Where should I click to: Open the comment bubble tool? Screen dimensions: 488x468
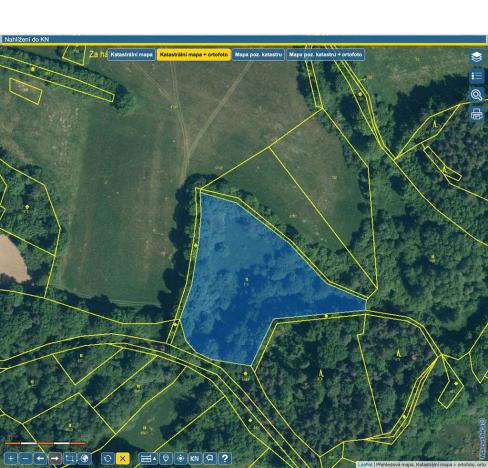click(x=210, y=459)
